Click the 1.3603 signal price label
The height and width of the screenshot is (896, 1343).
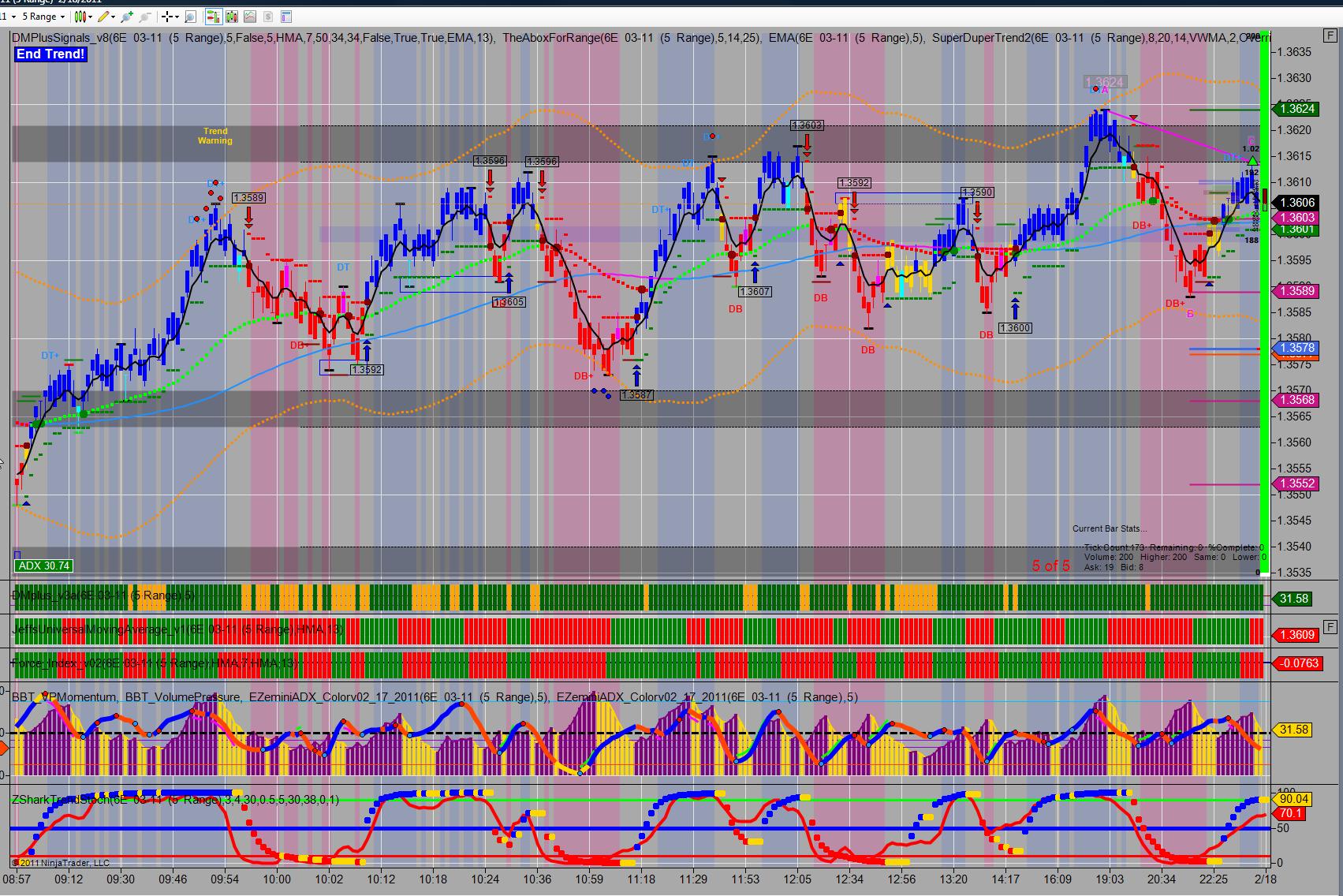coord(807,125)
